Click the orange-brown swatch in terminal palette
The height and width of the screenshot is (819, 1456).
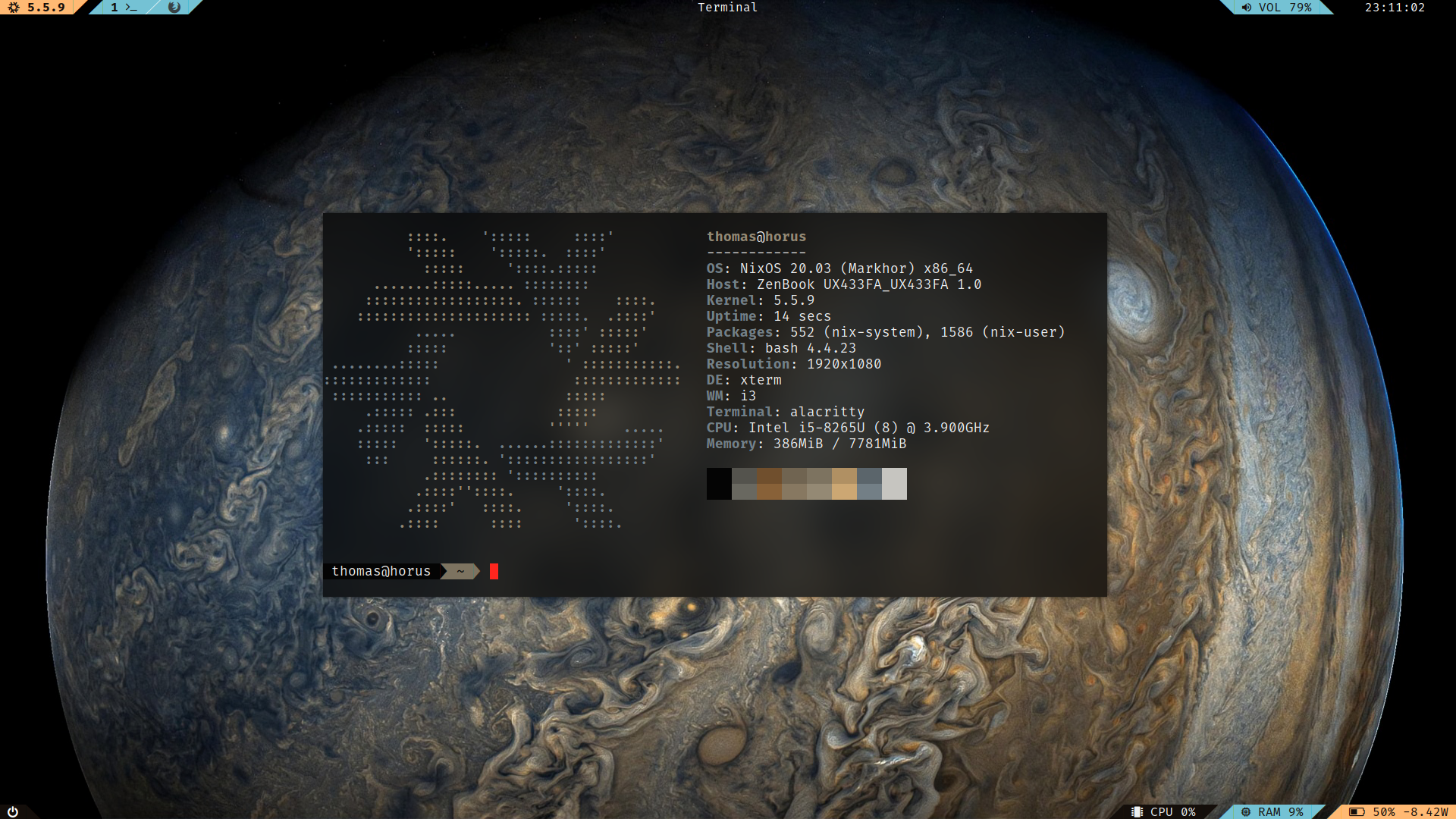(769, 484)
